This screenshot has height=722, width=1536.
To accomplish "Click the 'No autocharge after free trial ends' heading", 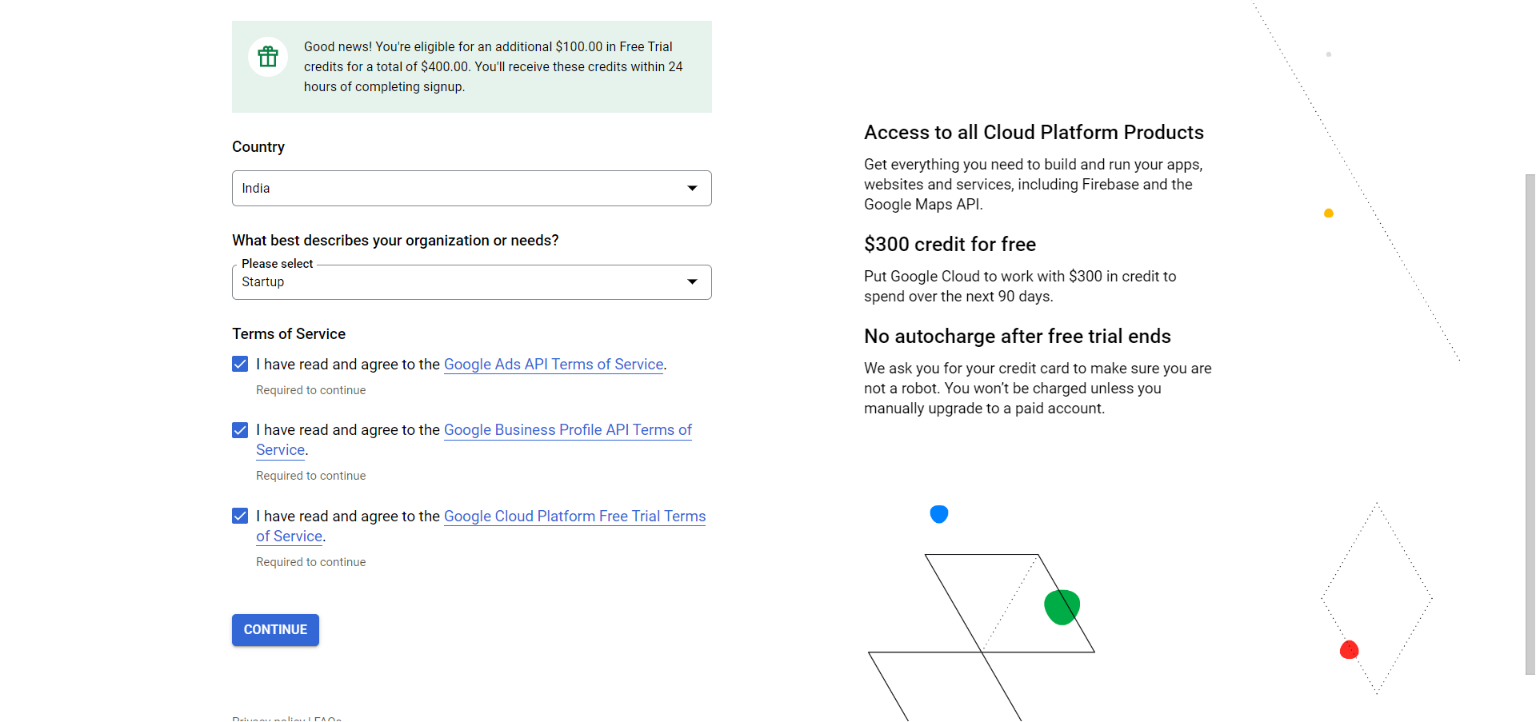I will tap(1017, 336).
